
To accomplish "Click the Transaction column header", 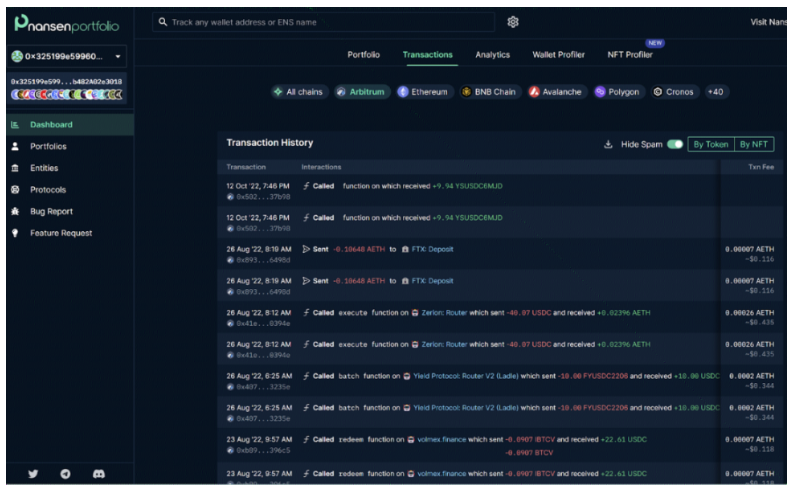I will point(246,167).
